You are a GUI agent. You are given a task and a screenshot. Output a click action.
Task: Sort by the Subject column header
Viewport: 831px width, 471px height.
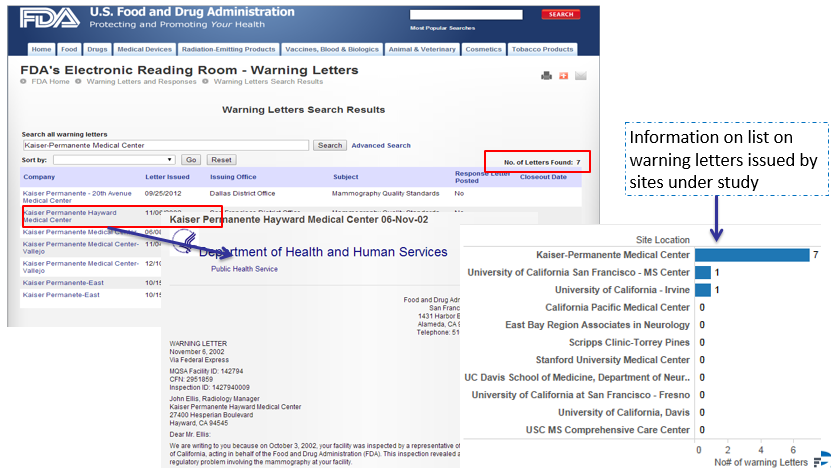(346, 177)
